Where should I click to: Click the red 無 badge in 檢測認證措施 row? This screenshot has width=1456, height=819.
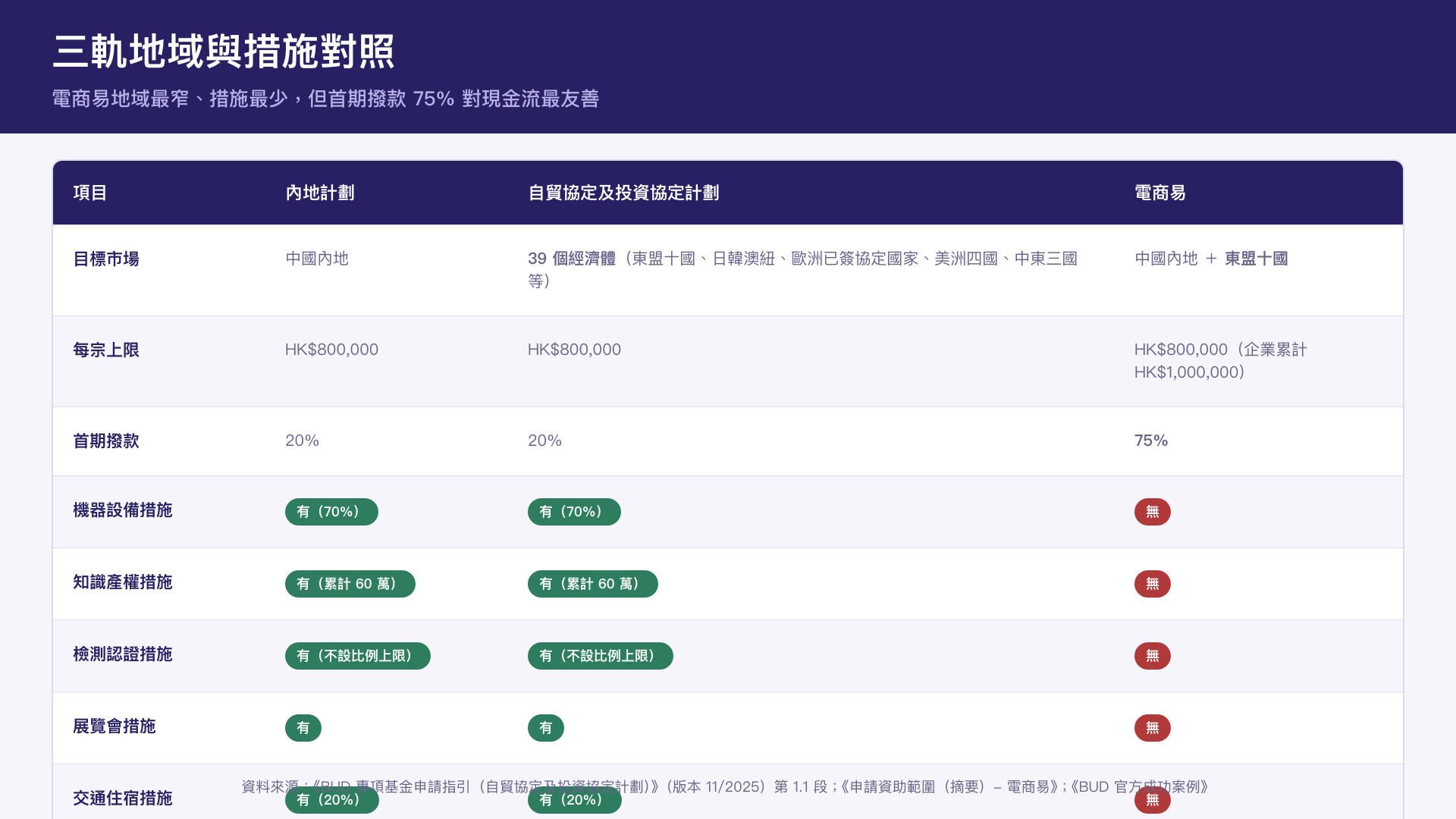tap(1153, 656)
